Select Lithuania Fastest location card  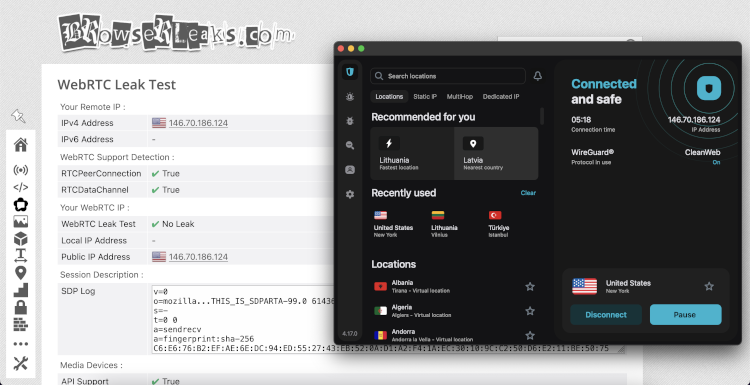(x=412, y=154)
